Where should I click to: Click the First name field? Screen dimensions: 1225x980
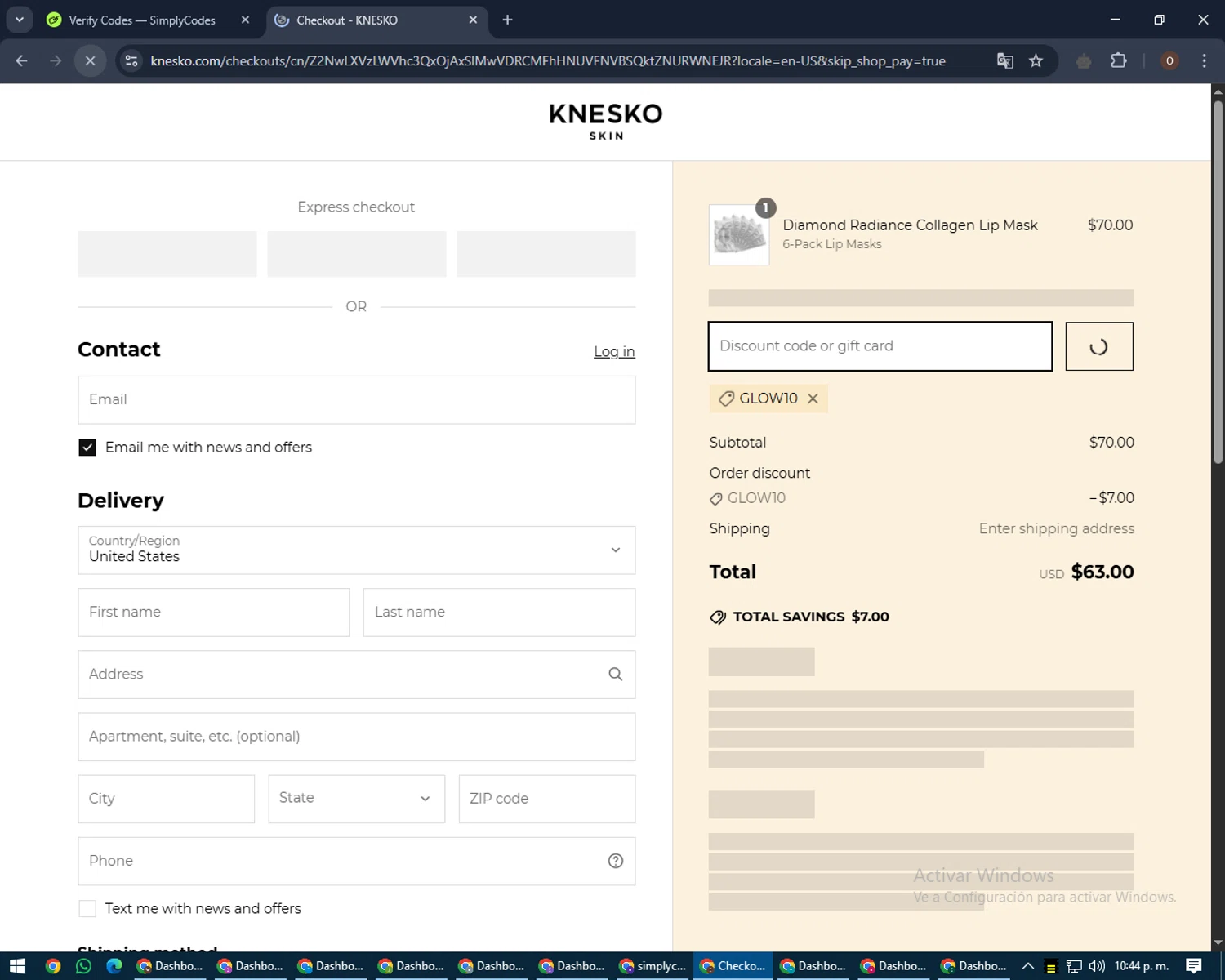[213, 612]
